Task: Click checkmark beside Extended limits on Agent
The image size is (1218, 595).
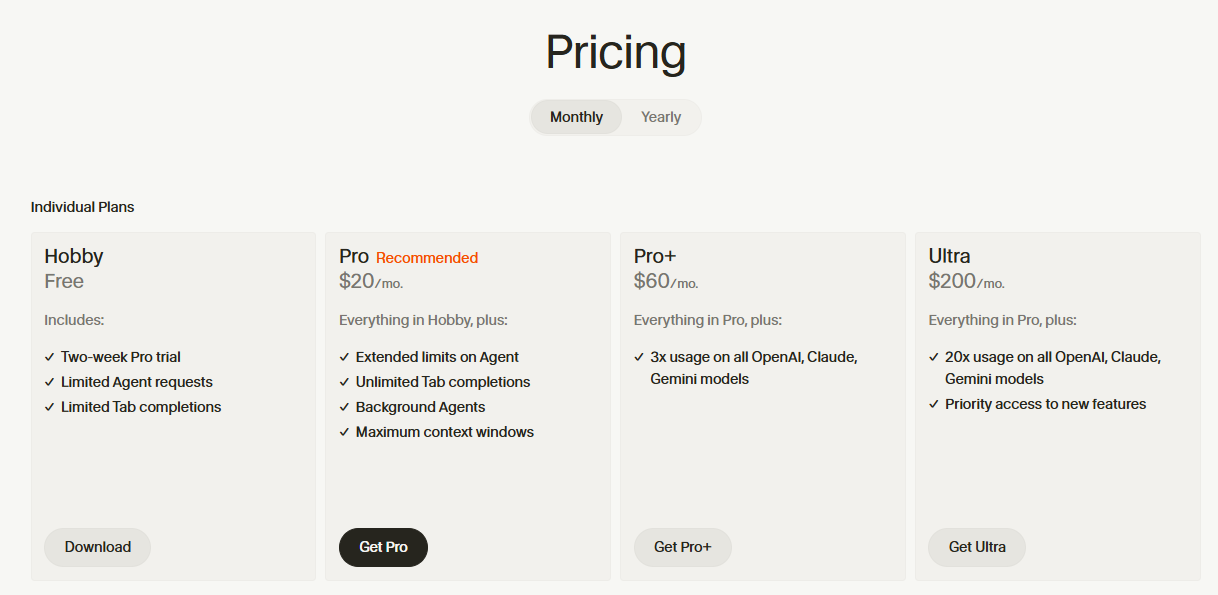Action: (345, 357)
